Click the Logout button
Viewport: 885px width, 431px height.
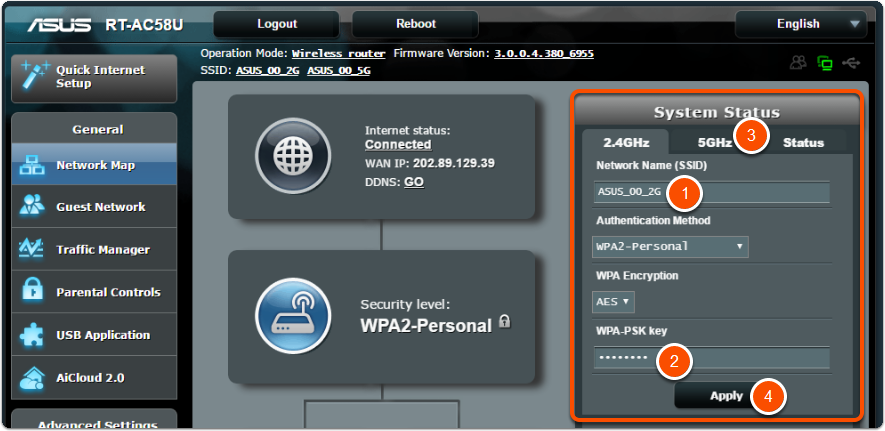tap(277, 24)
